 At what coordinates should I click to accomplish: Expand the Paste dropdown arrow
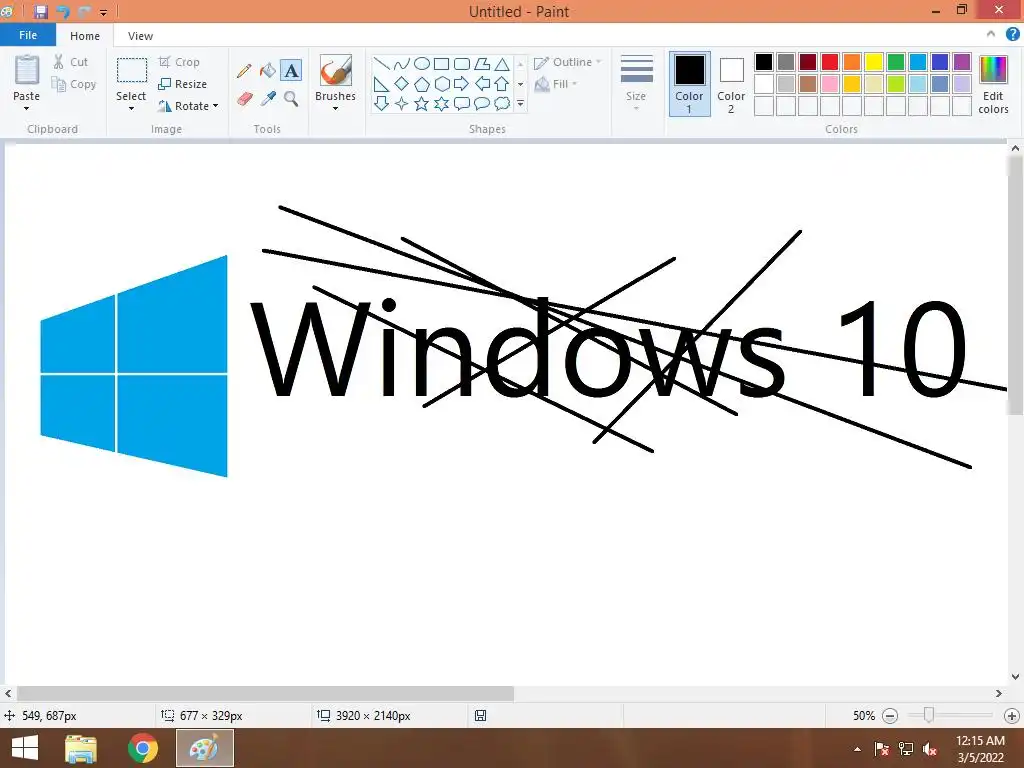tap(27, 108)
